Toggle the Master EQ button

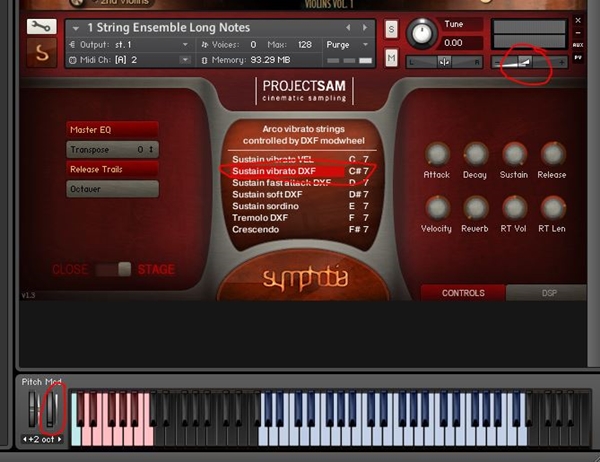(112, 130)
